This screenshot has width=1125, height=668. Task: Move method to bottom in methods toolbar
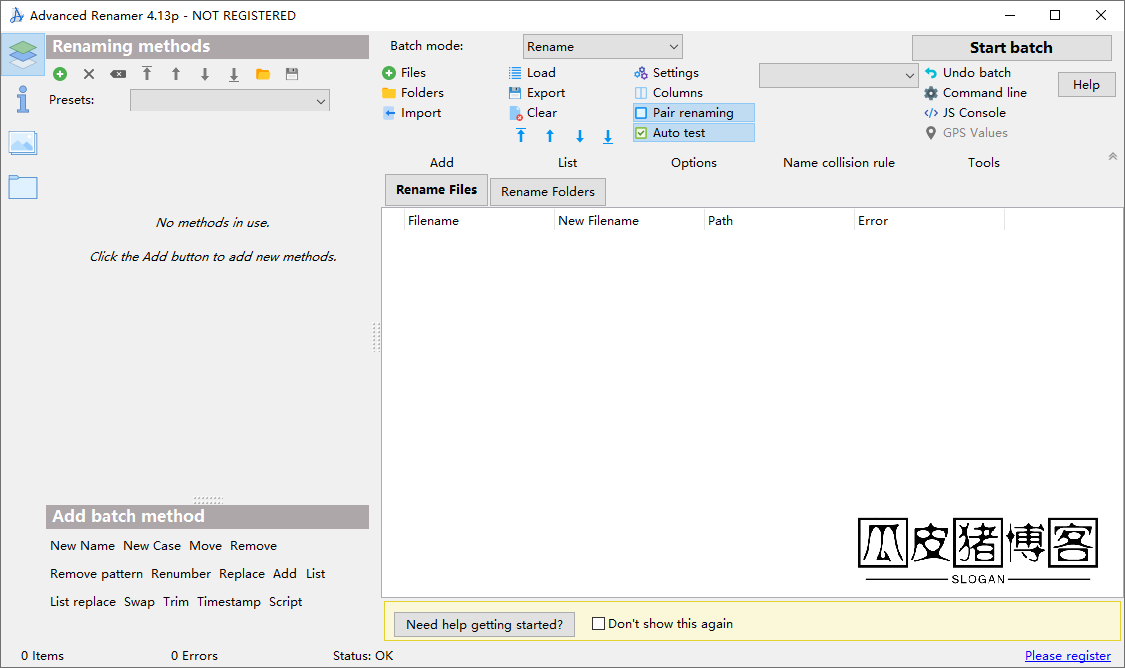click(x=234, y=75)
